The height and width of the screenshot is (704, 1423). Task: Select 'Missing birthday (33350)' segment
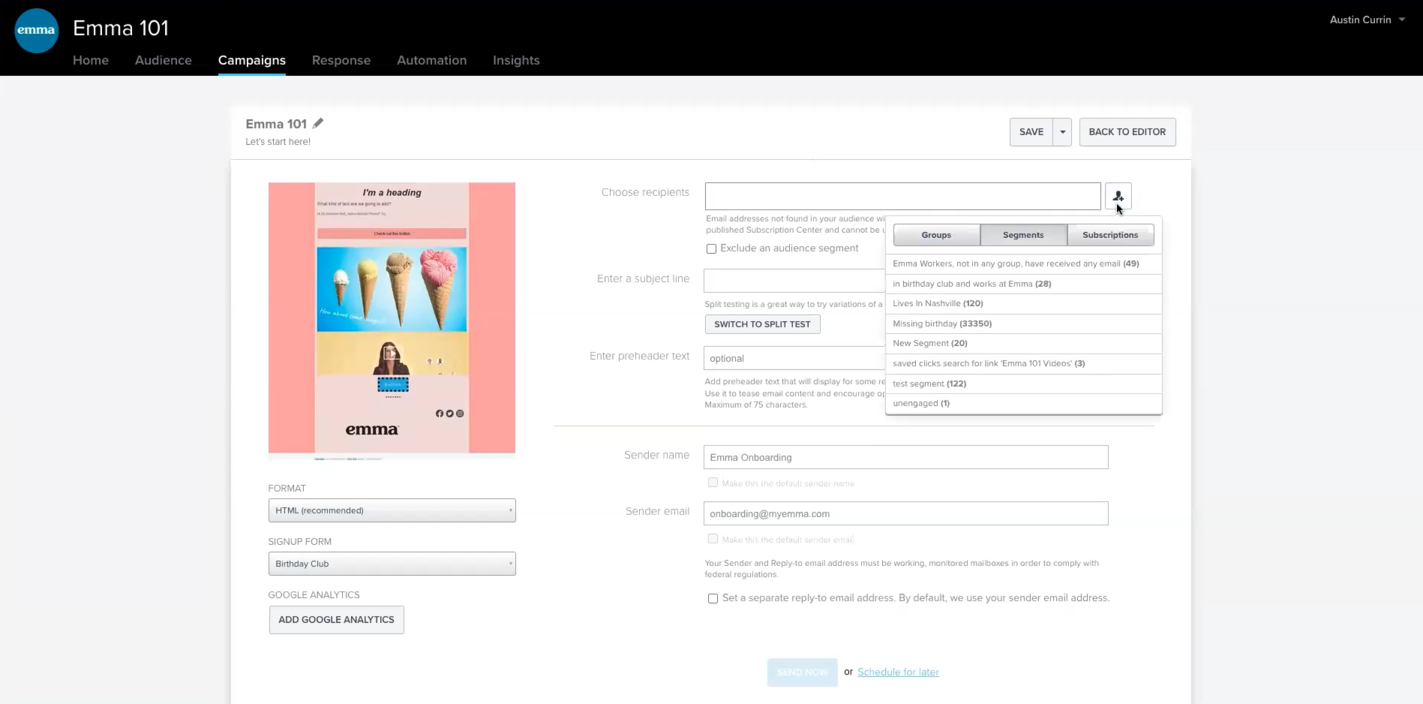(x=1023, y=324)
